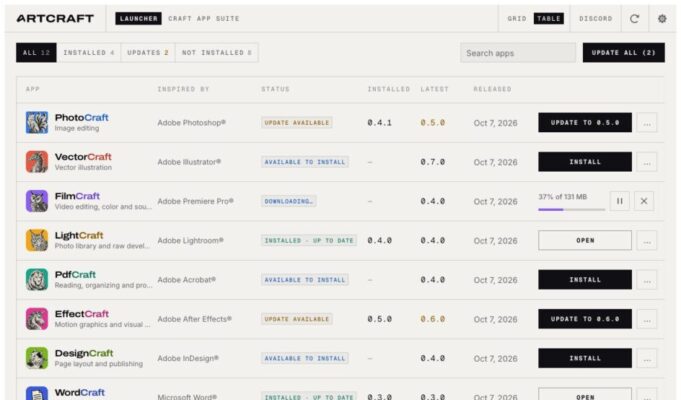Click the PdfCraft app icon
The image size is (681, 400).
click(37, 279)
